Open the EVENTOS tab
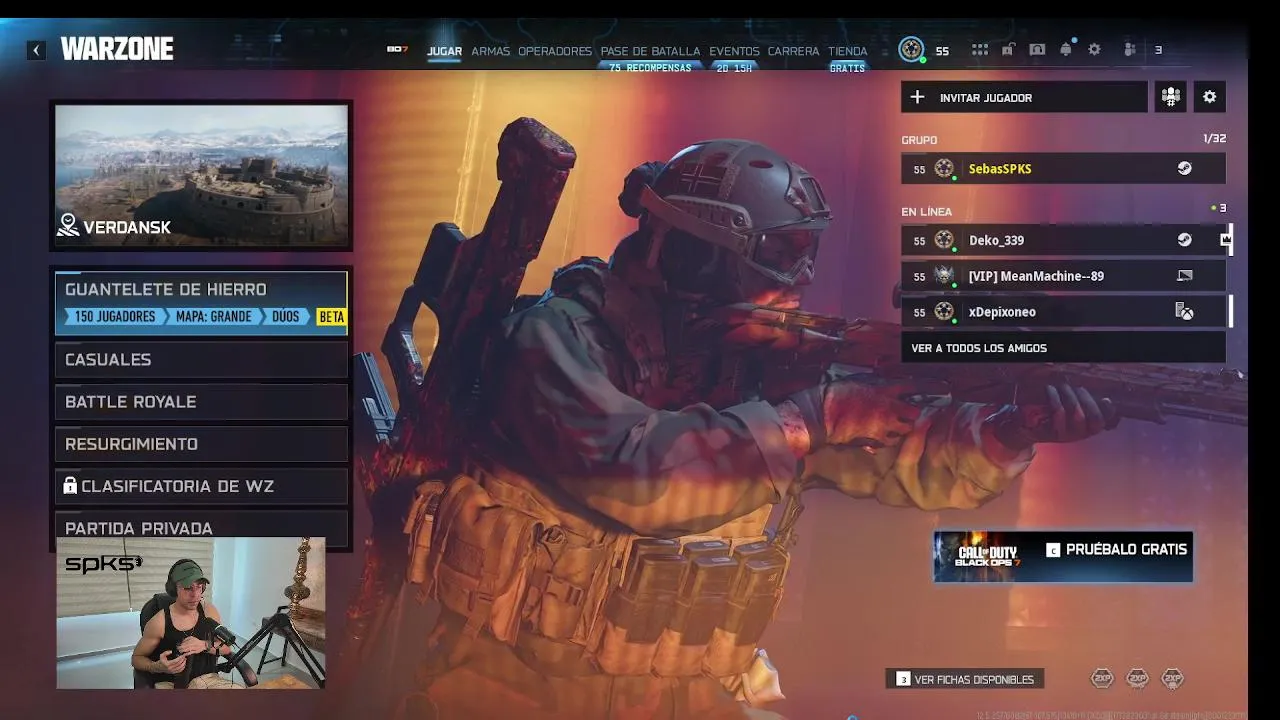Image resolution: width=1280 pixels, height=720 pixels. click(x=734, y=51)
